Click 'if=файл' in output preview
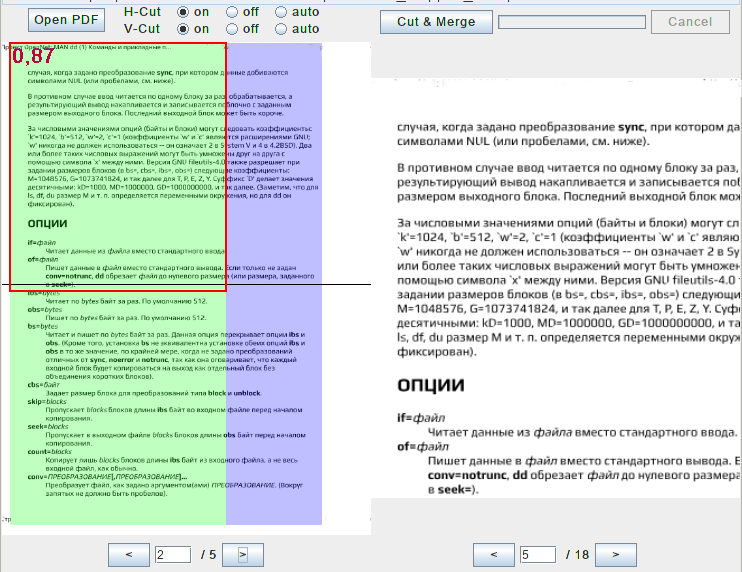Image resolution: width=742 pixels, height=572 pixels. (421, 418)
